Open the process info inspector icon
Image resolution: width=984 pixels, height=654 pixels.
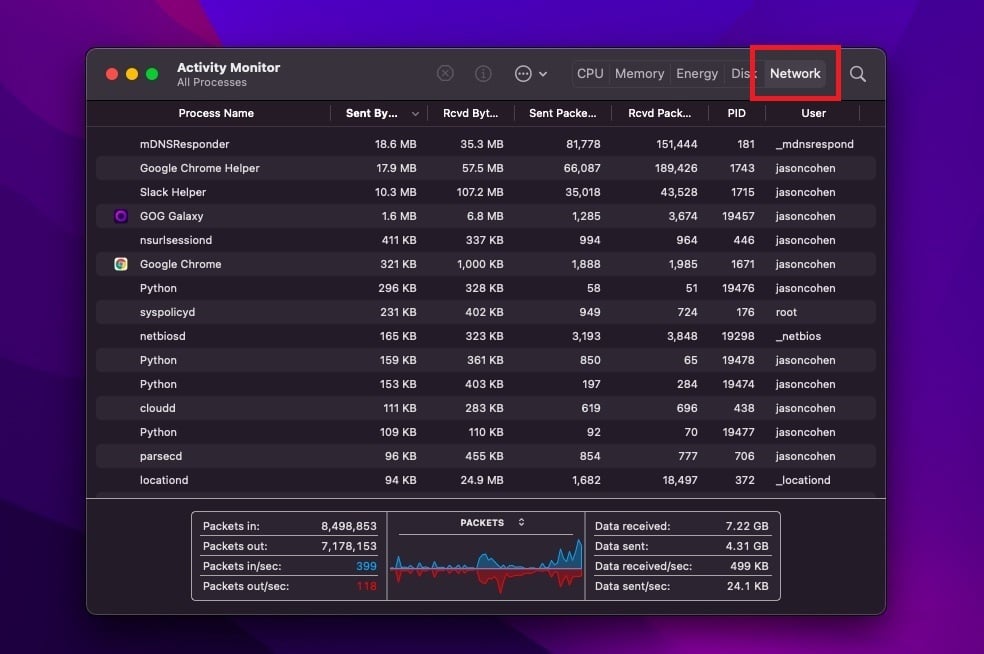(483, 73)
